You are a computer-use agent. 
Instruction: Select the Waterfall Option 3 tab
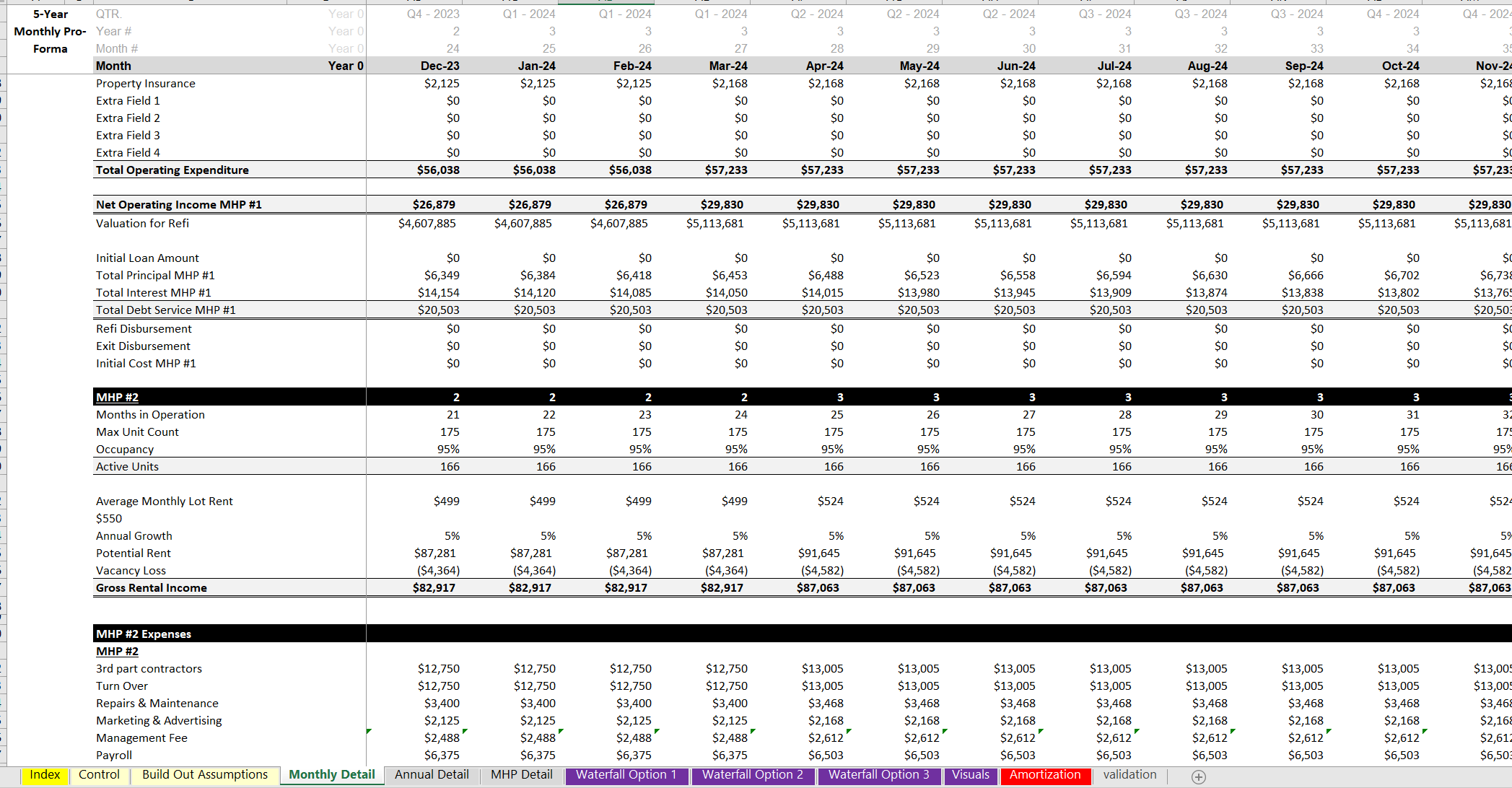879,775
